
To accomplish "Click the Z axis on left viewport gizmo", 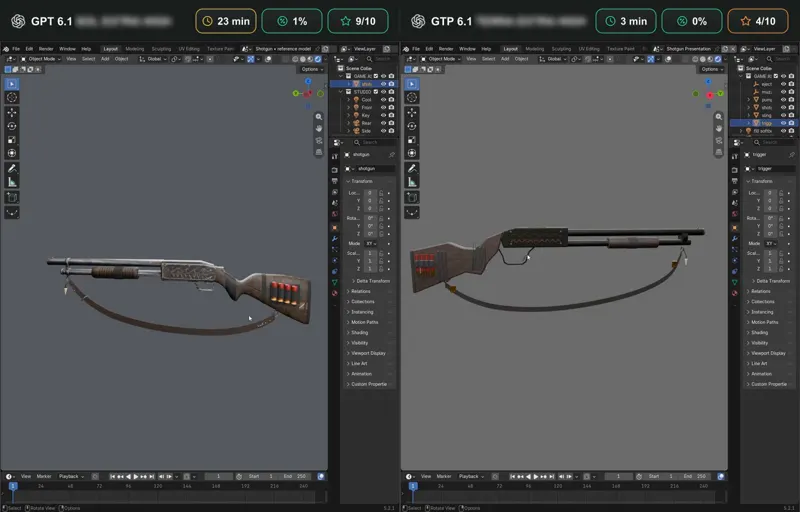I will [308, 81].
